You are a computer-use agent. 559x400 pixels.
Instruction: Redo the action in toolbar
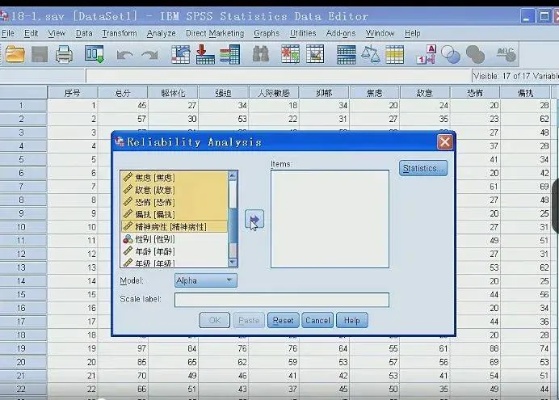tap(150, 55)
